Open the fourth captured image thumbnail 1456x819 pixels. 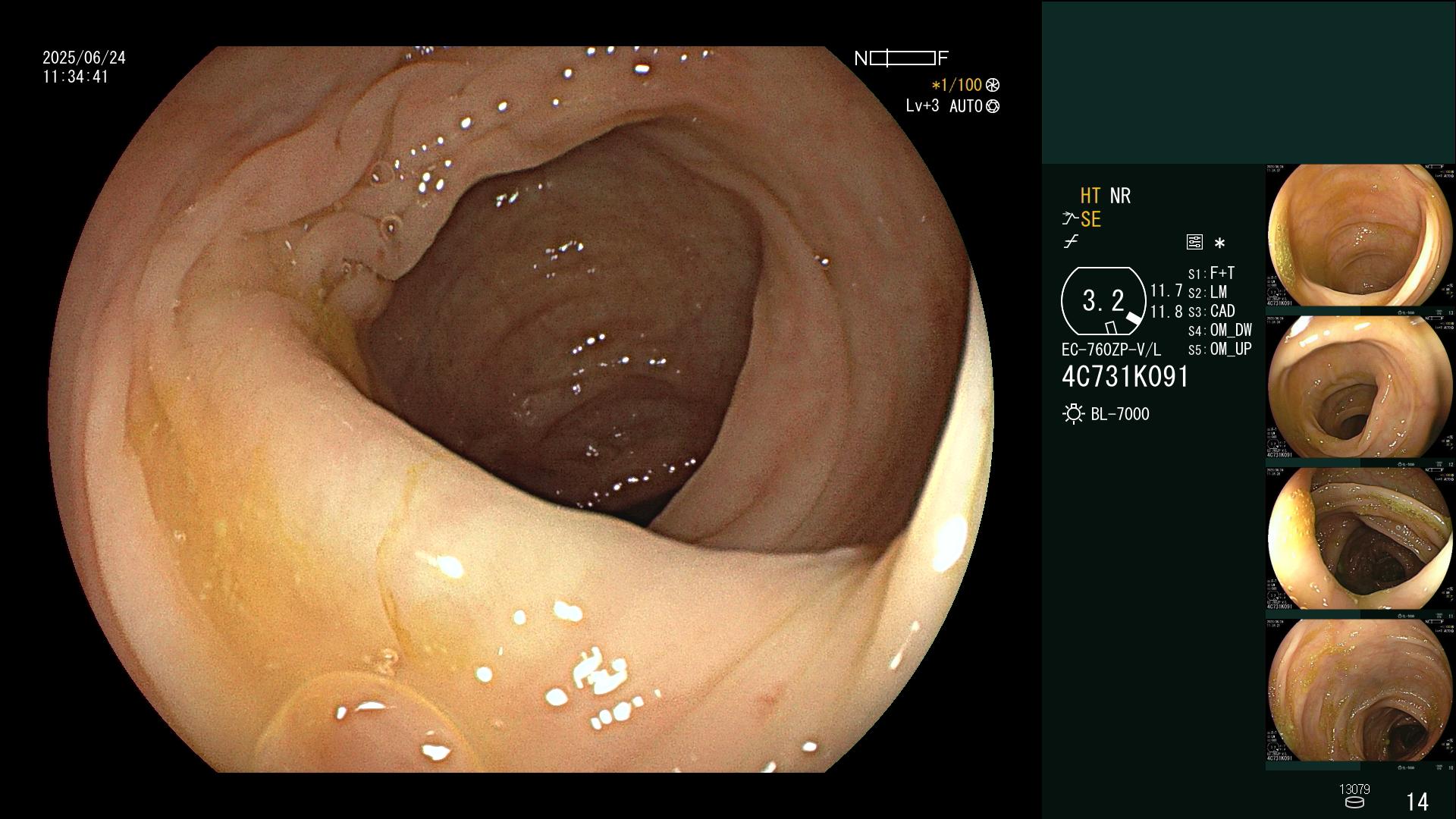coord(1360,690)
